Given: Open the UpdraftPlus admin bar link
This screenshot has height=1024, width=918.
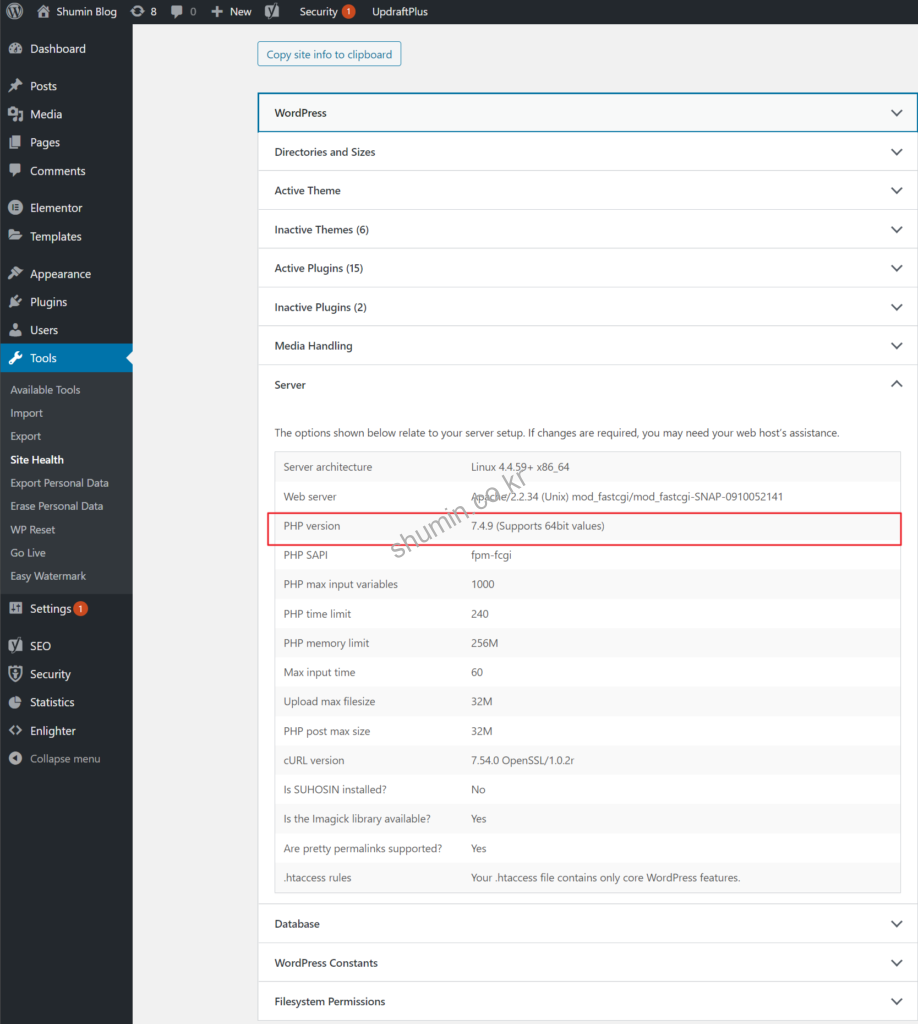Looking at the screenshot, I should pos(400,12).
